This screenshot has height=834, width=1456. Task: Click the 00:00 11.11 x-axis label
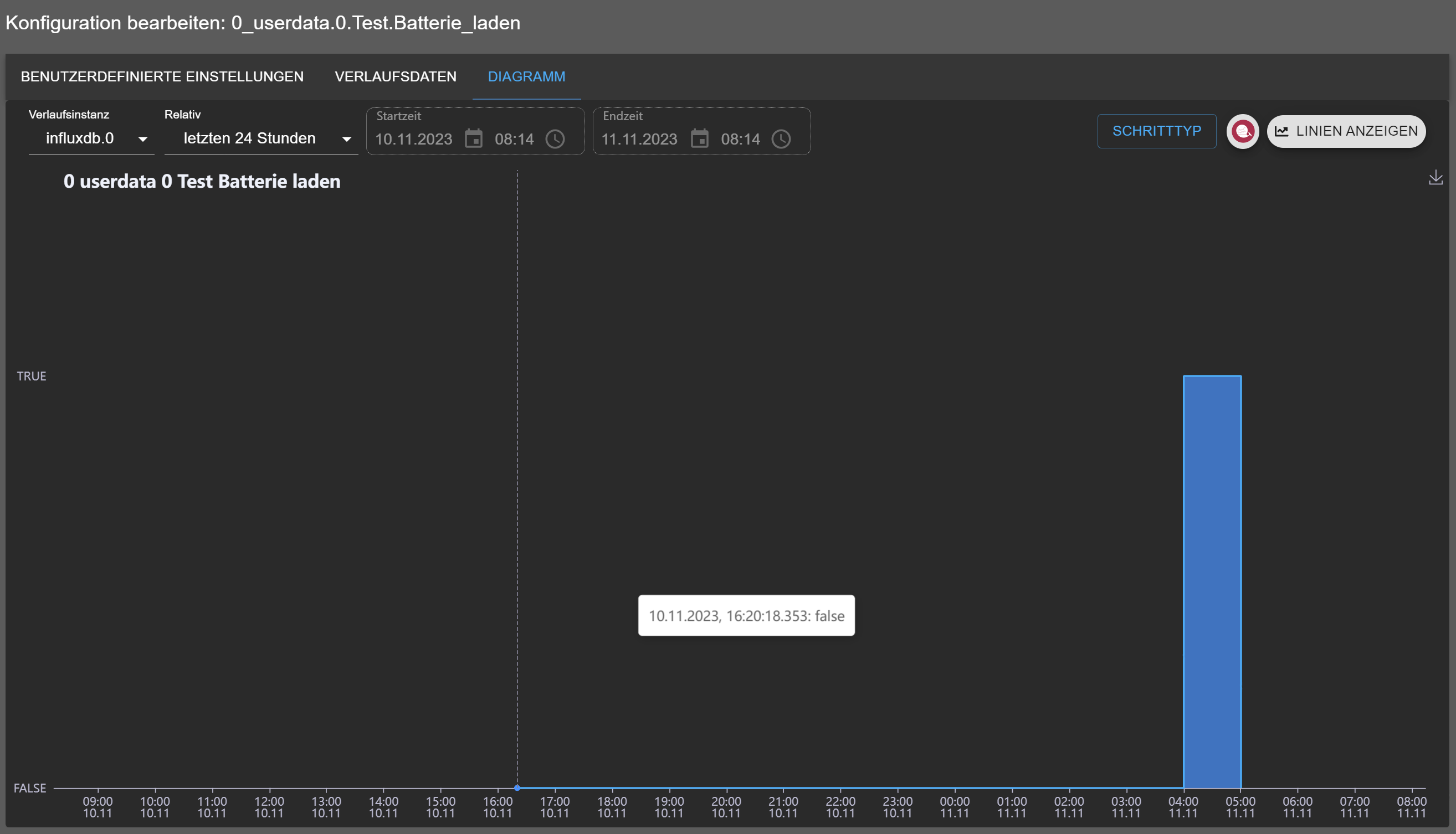coord(955,807)
